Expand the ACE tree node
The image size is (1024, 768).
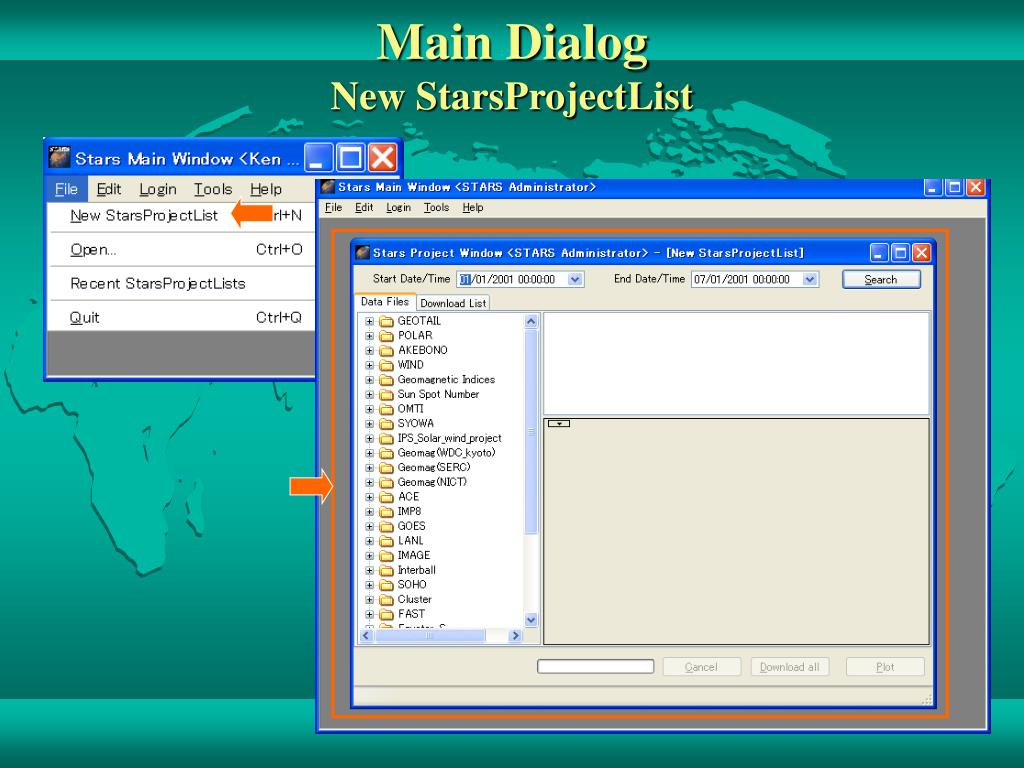click(369, 497)
